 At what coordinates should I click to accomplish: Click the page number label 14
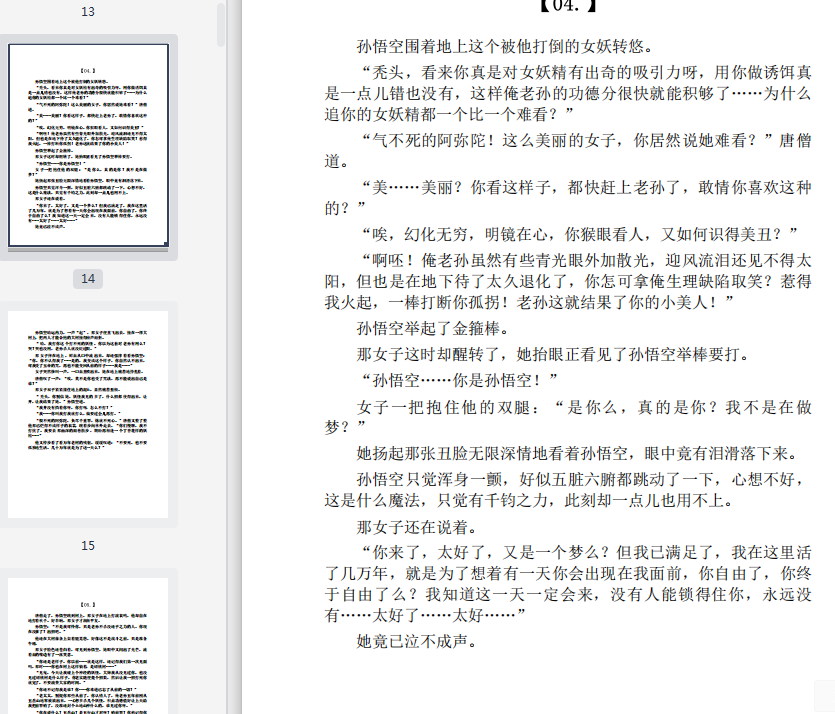tap(88, 278)
